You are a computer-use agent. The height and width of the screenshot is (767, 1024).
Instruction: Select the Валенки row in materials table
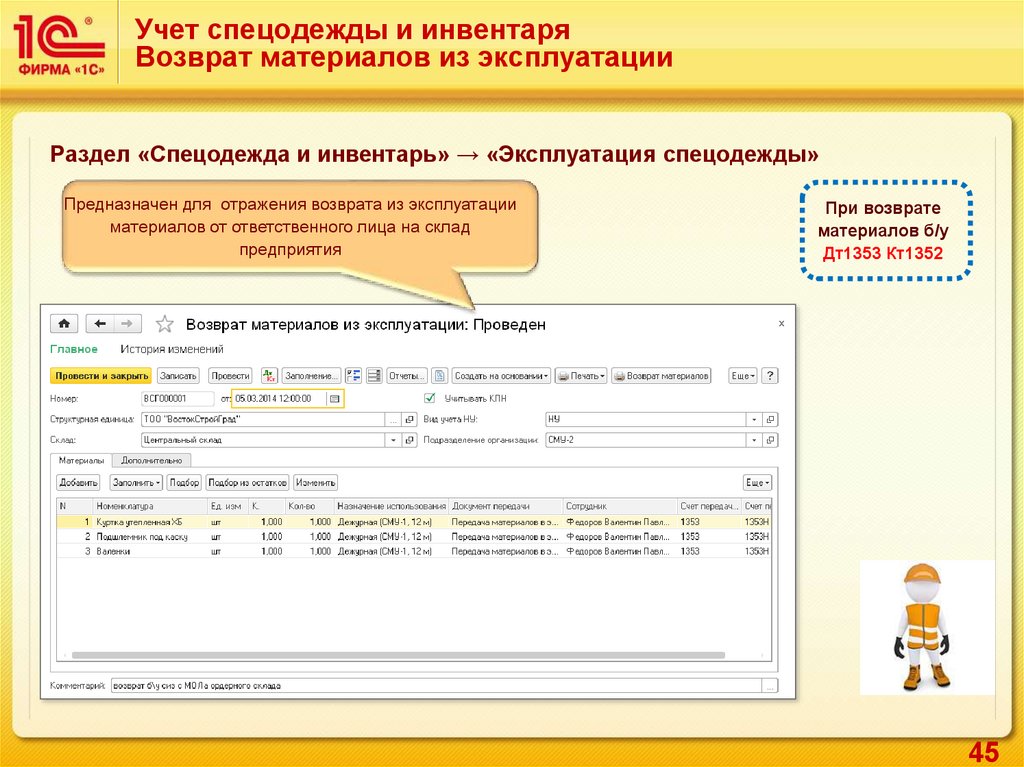point(113,551)
